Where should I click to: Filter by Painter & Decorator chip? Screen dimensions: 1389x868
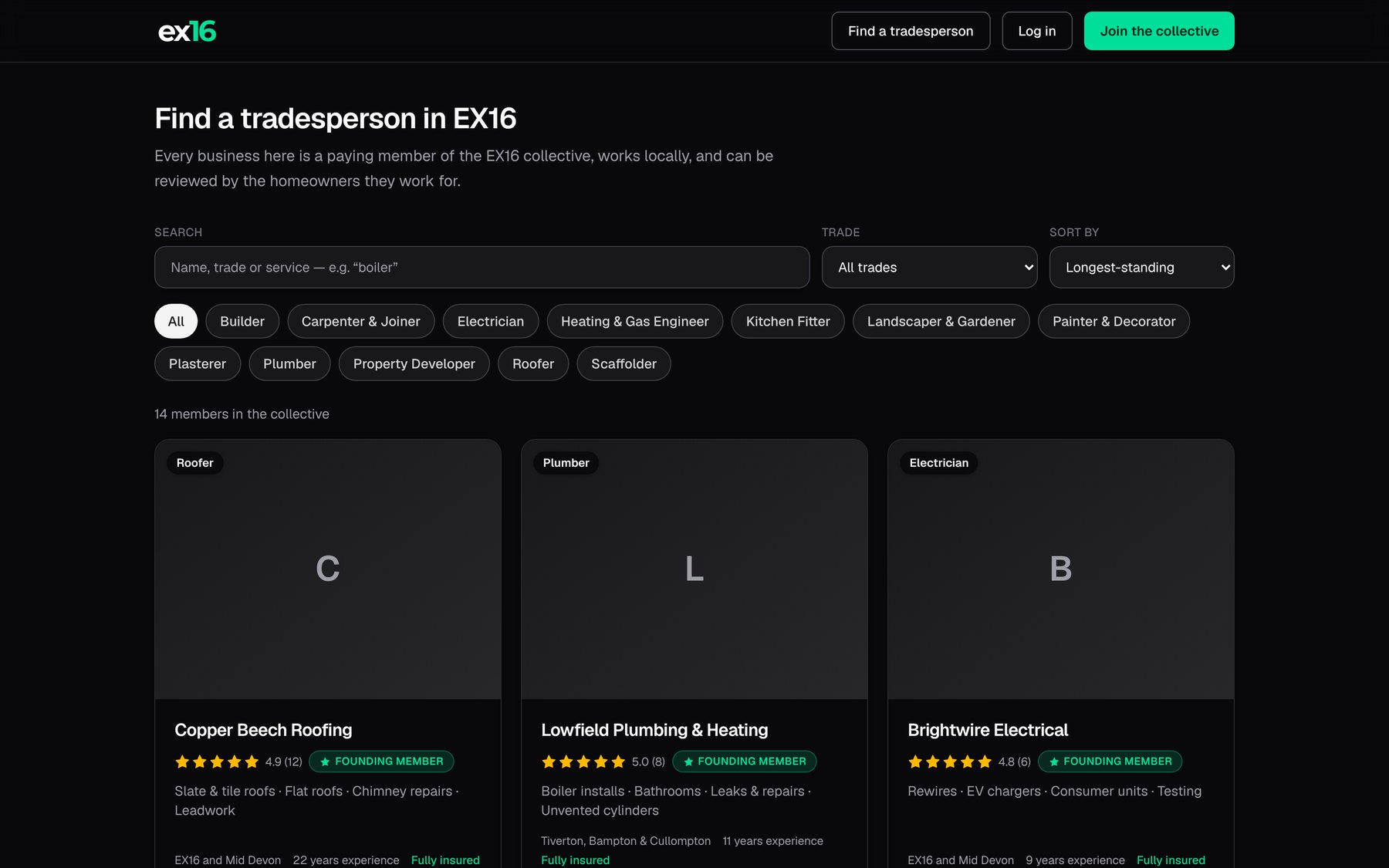tap(1114, 321)
